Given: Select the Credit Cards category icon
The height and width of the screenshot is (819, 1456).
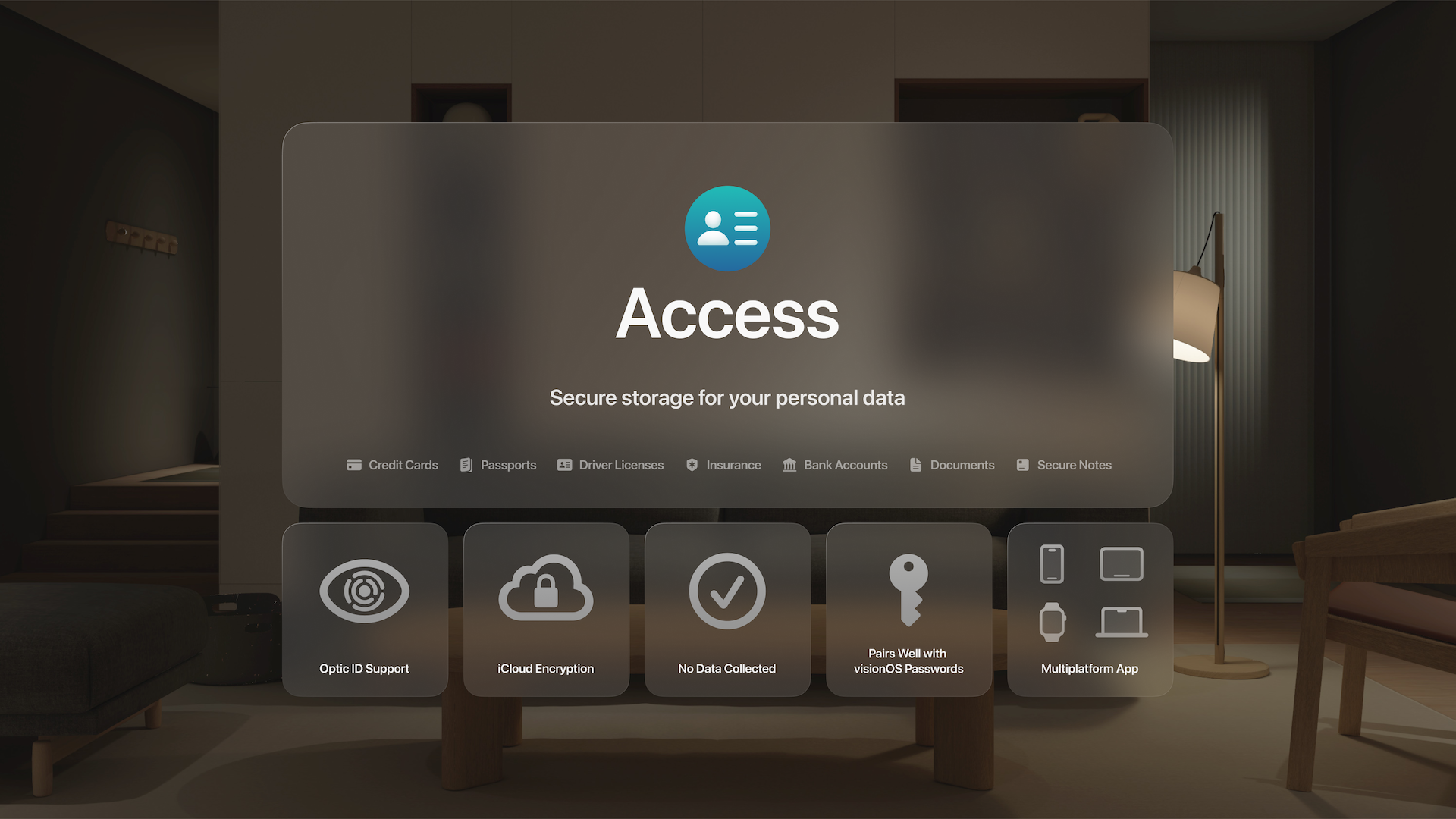Looking at the screenshot, I should coord(353,465).
